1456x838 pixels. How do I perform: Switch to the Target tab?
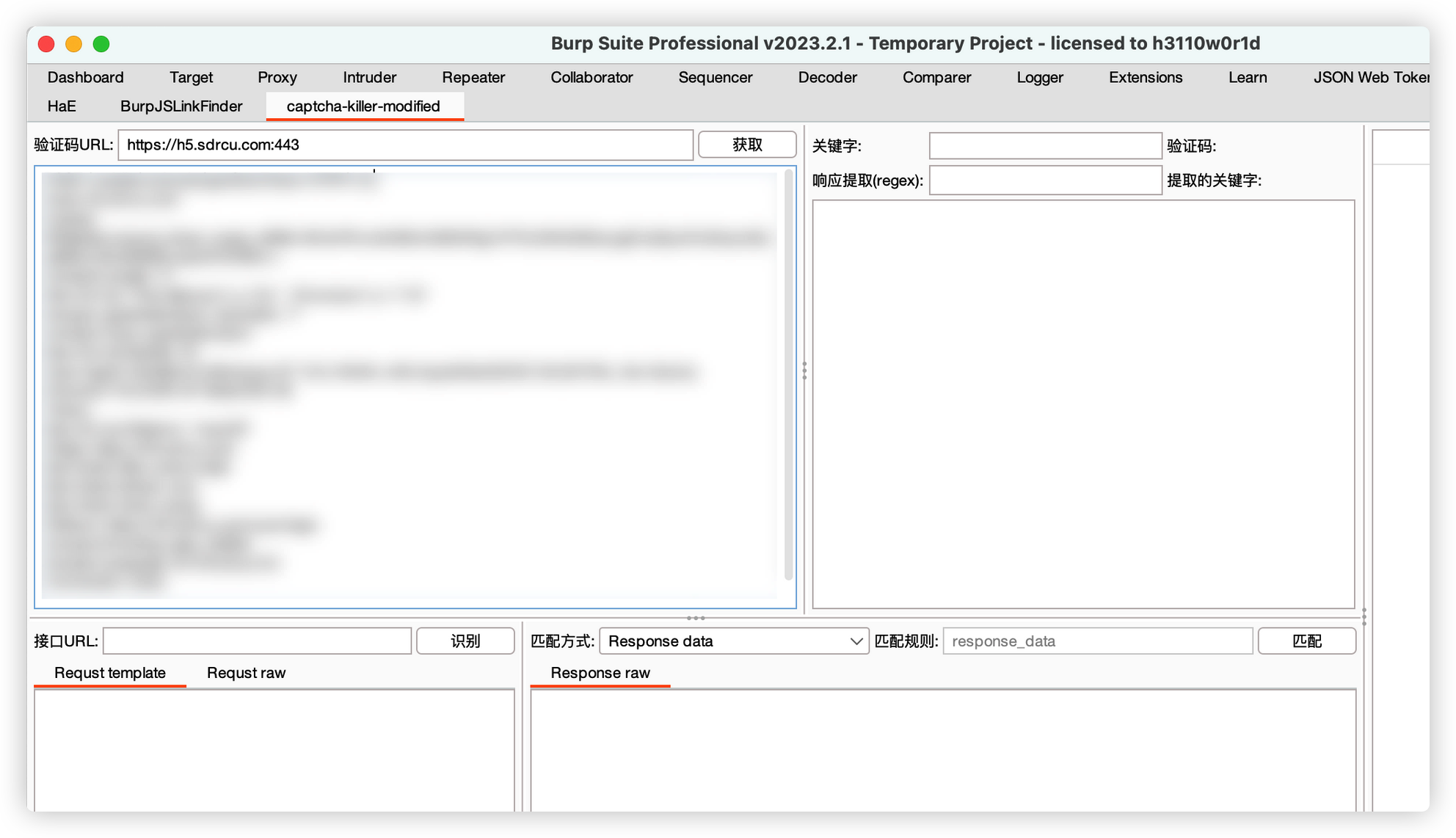[x=191, y=77]
